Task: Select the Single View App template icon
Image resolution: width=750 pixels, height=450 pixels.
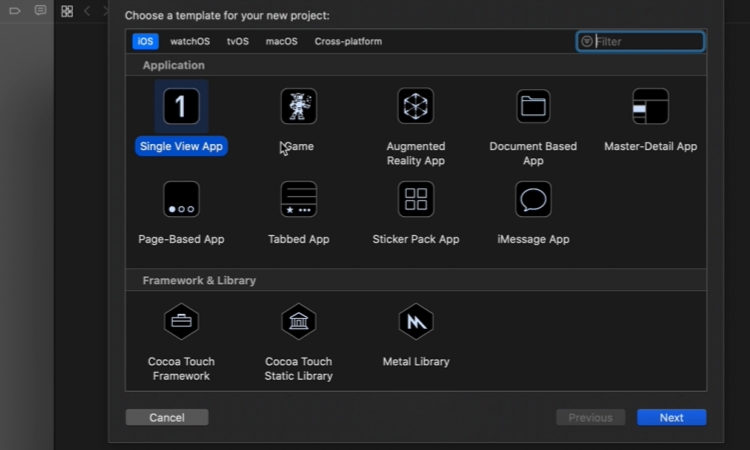Action: point(181,106)
